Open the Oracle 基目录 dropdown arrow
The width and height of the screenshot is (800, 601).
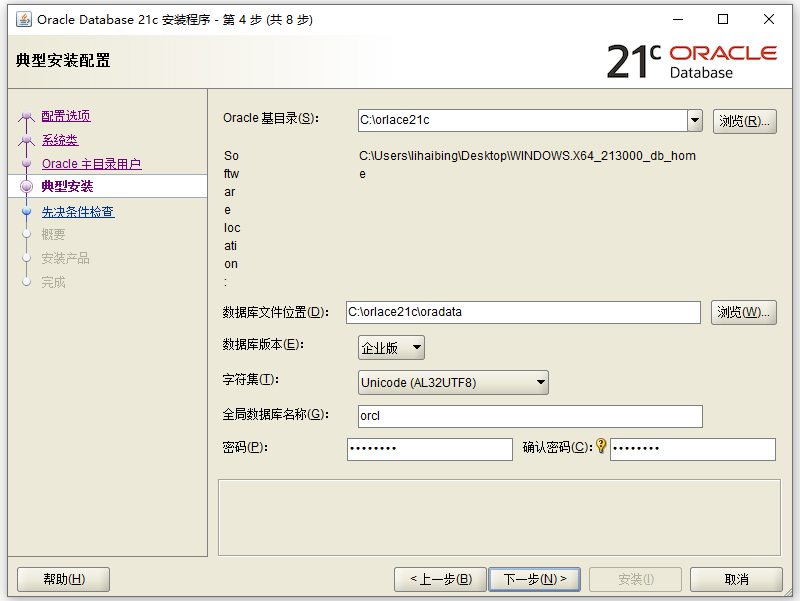694,120
